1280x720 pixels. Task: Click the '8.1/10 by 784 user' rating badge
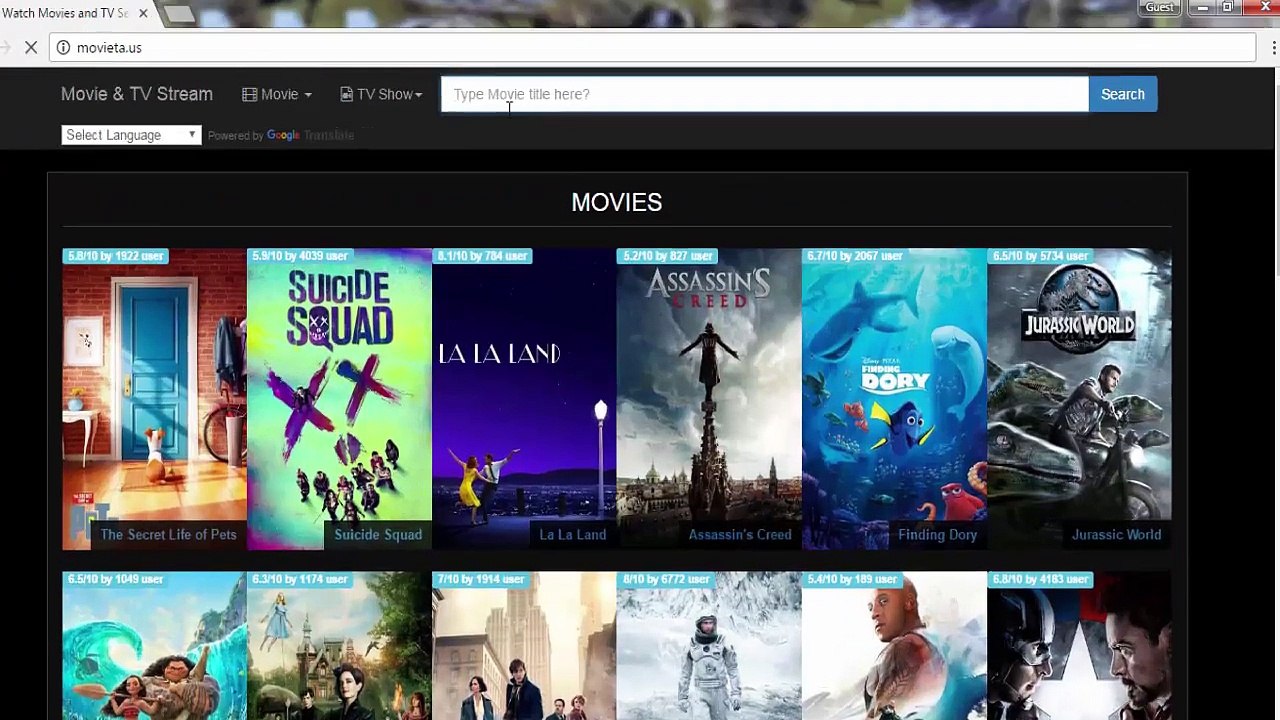[482, 256]
